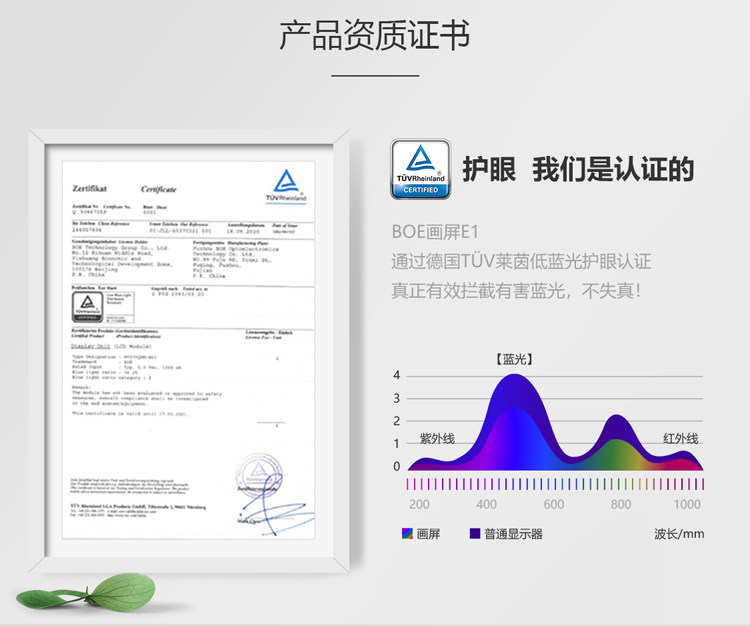Click the 普通显示器 legend label
The width and height of the screenshot is (750, 626).
513,534
